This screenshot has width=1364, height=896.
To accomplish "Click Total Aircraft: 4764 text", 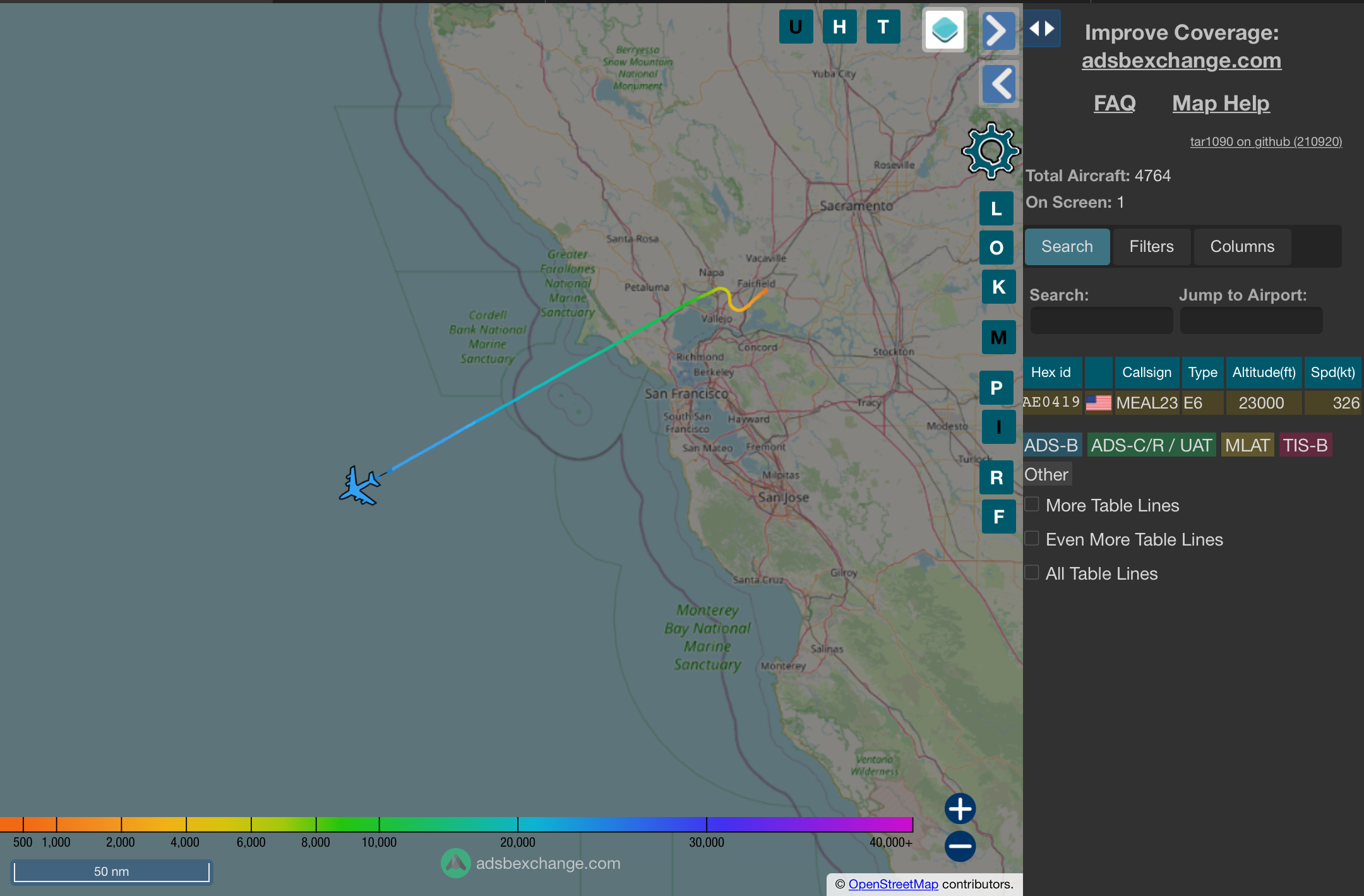I will pos(1098,176).
